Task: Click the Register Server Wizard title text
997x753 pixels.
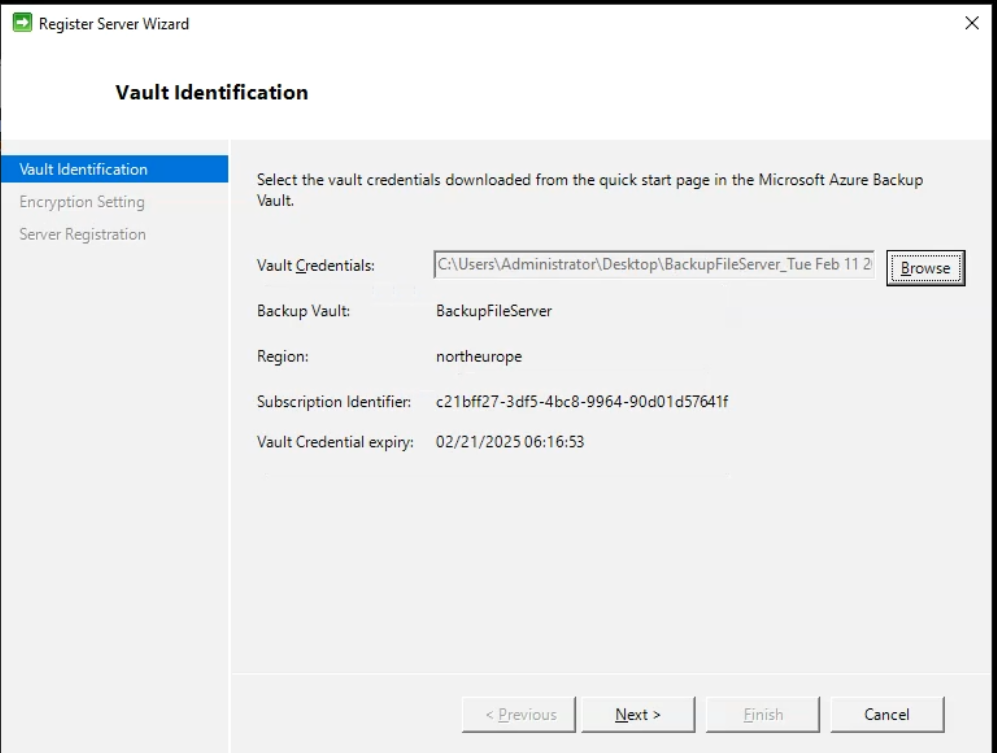Action: pos(114,24)
